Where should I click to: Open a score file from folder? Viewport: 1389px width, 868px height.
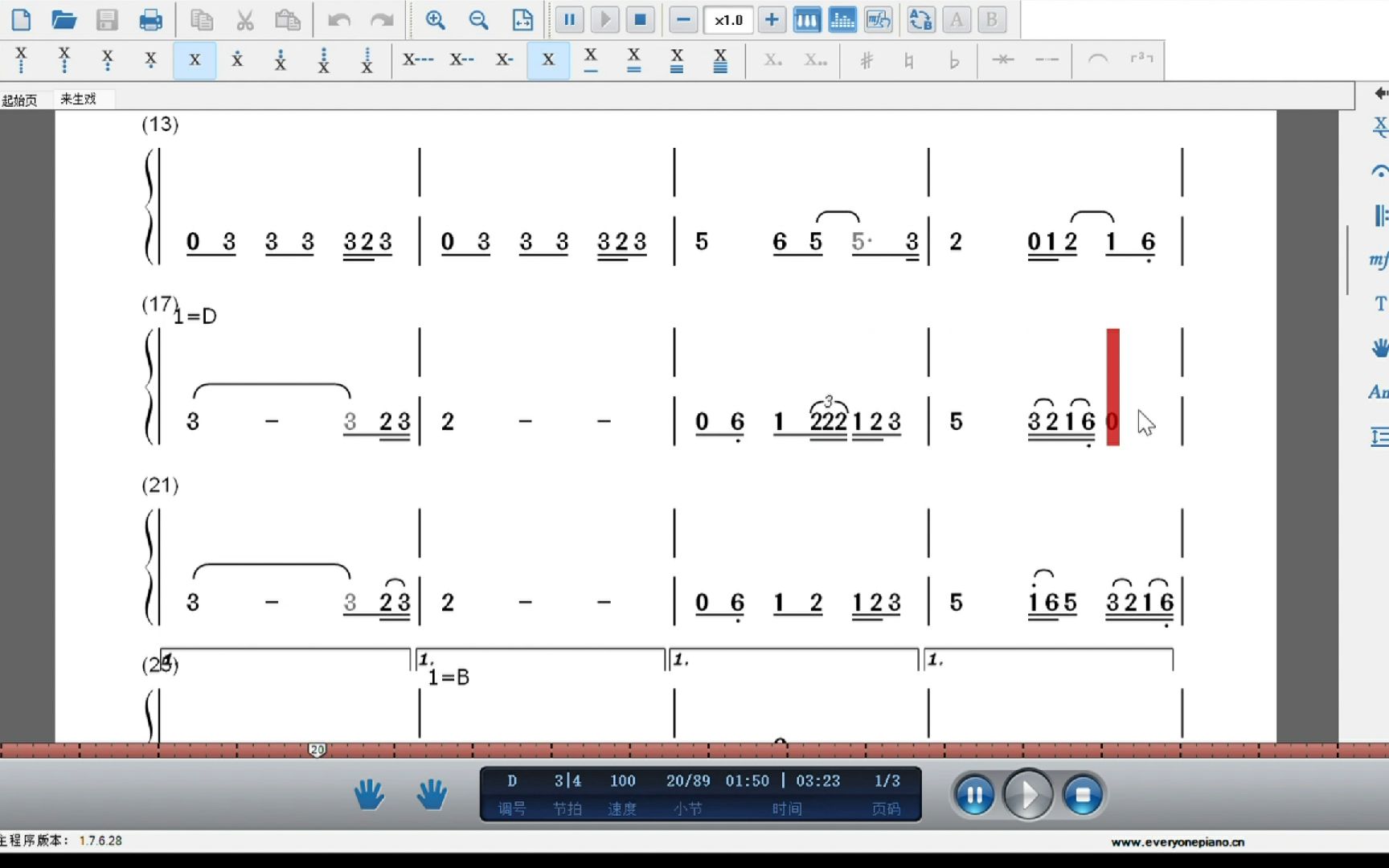coord(64,20)
